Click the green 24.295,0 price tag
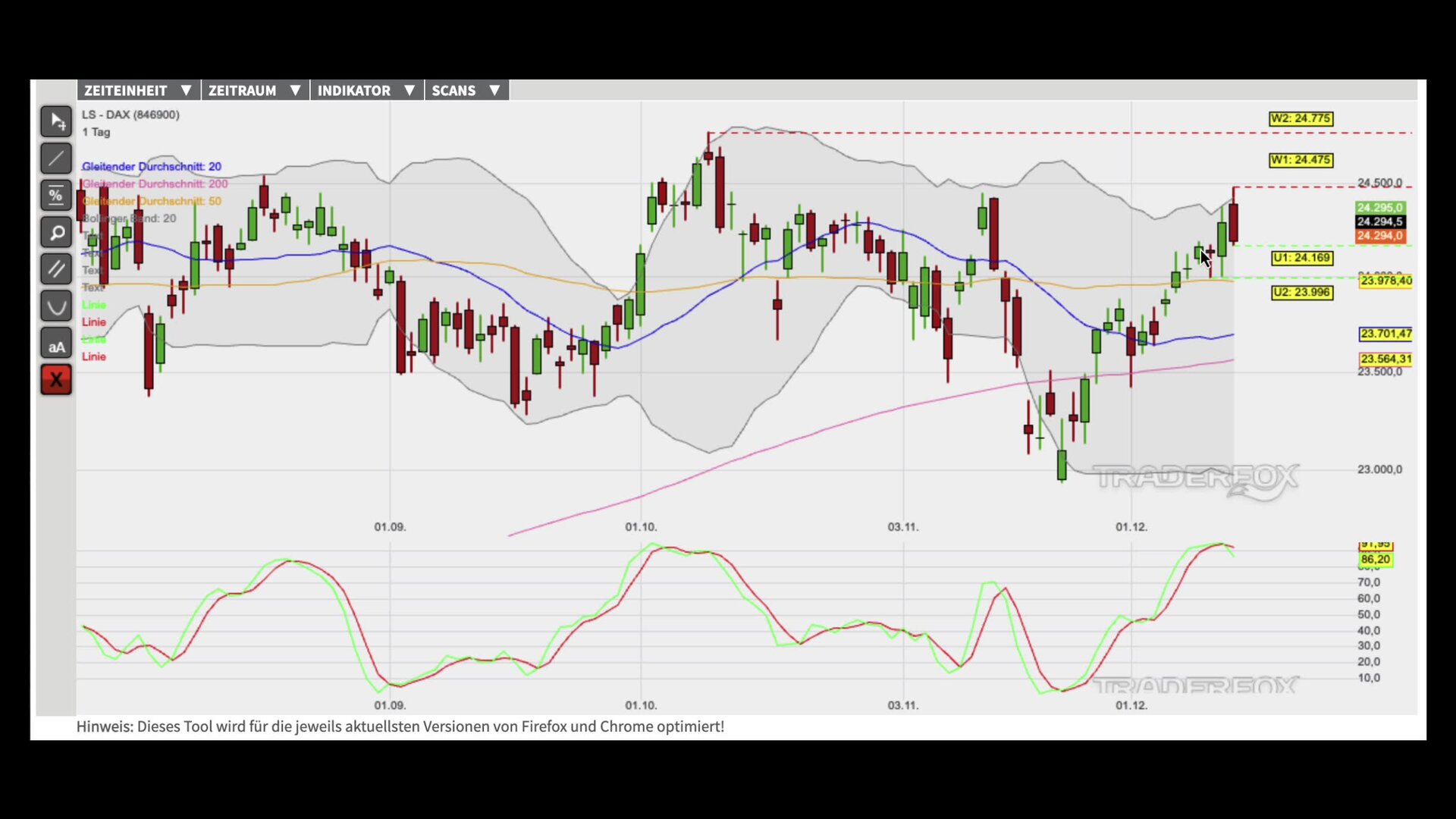Image resolution: width=1456 pixels, height=819 pixels. click(1379, 207)
